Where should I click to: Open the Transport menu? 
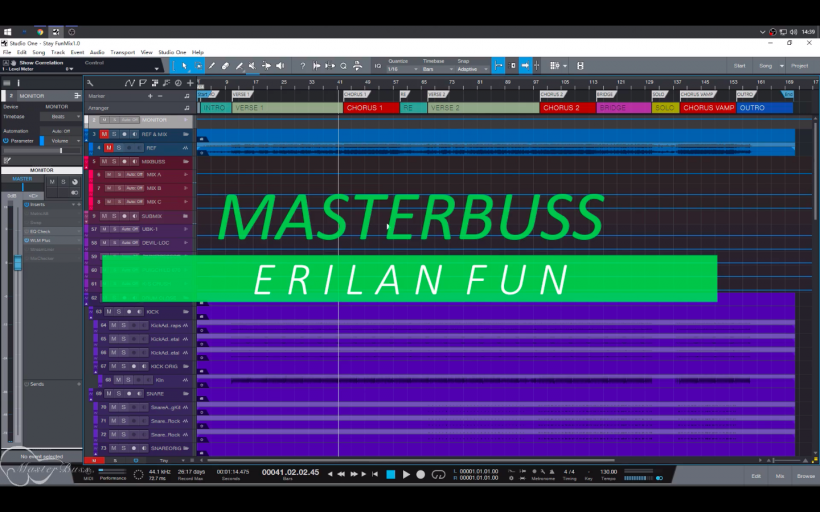(123, 52)
